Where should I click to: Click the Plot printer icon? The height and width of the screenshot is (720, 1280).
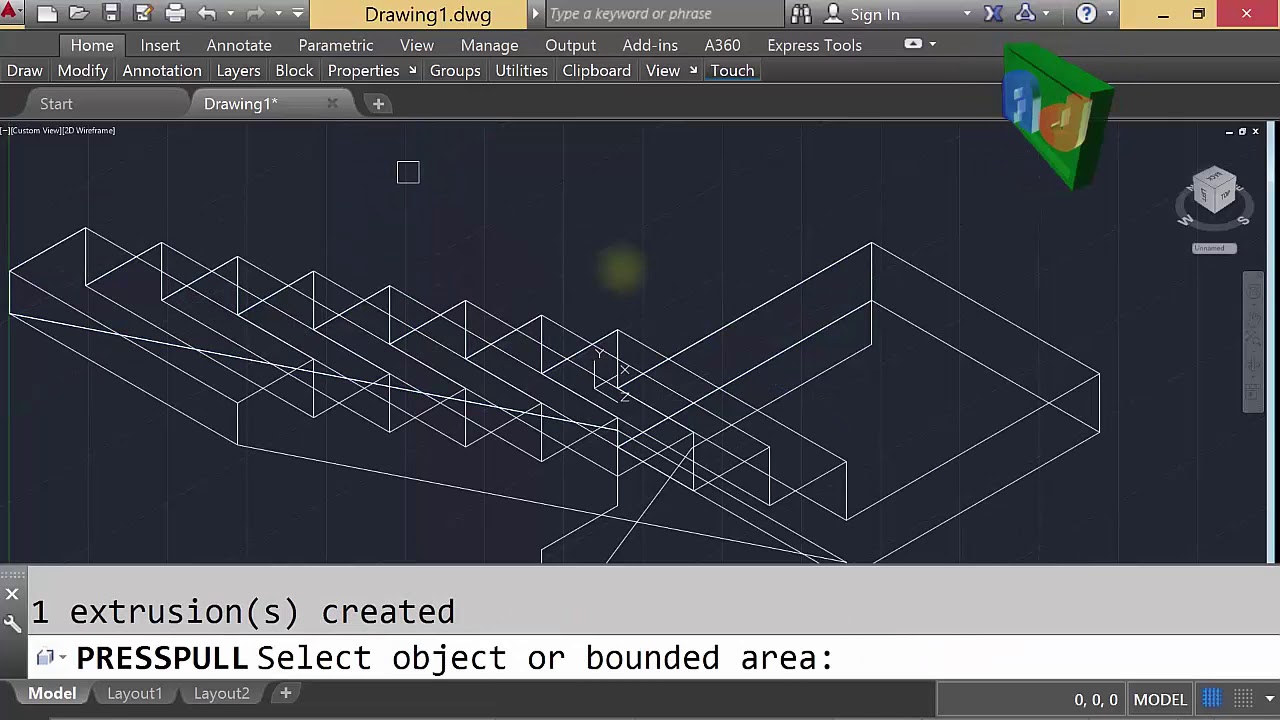tap(175, 14)
